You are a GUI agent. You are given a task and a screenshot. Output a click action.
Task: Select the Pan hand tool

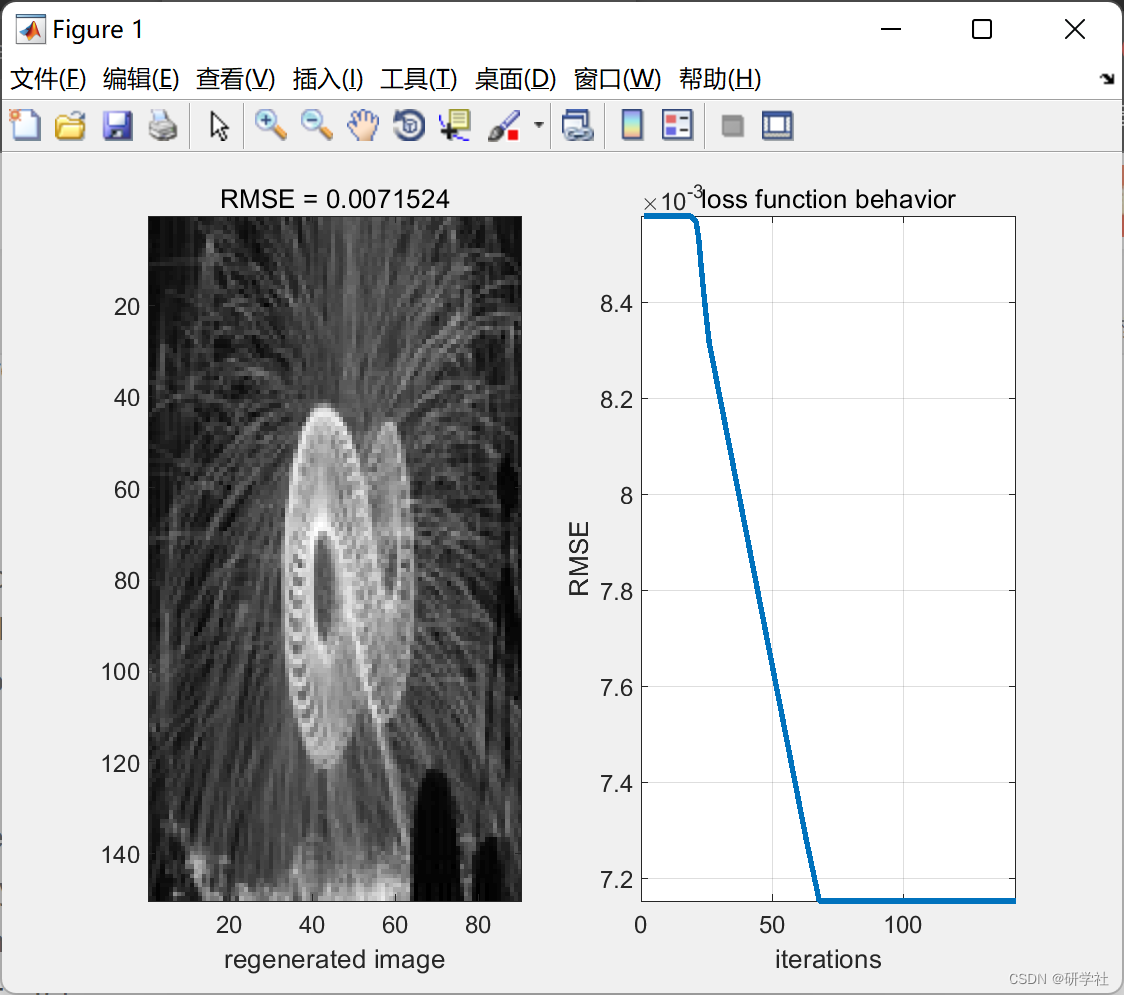coord(363,125)
